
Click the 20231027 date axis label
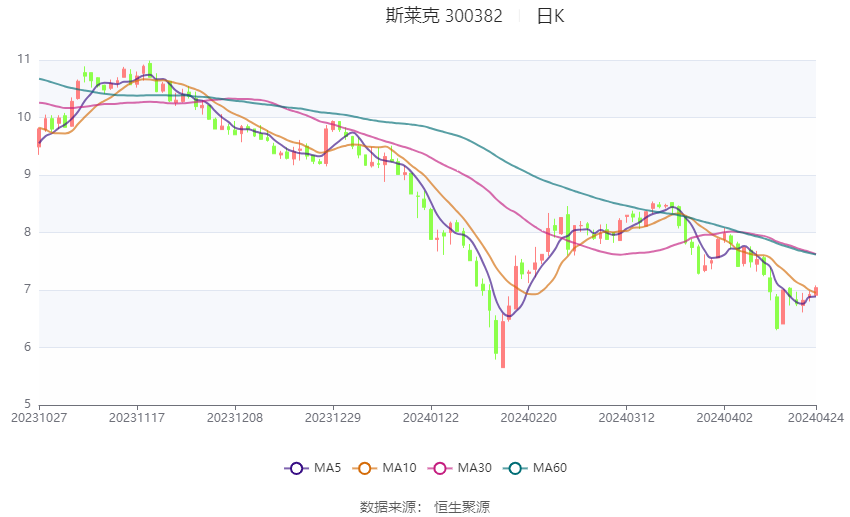(x=39, y=418)
